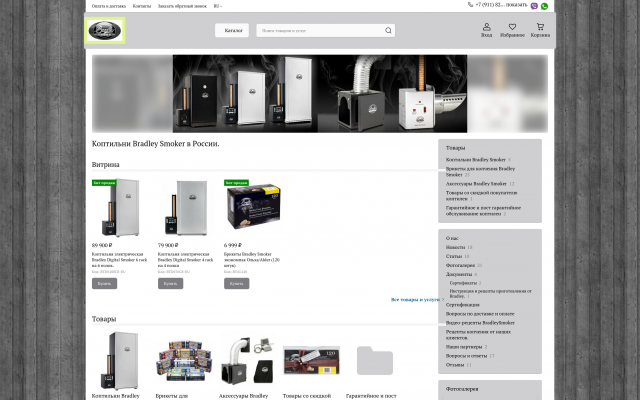Open Alder briquettes box product image
Screen dimensions: 640x400
(253, 206)
